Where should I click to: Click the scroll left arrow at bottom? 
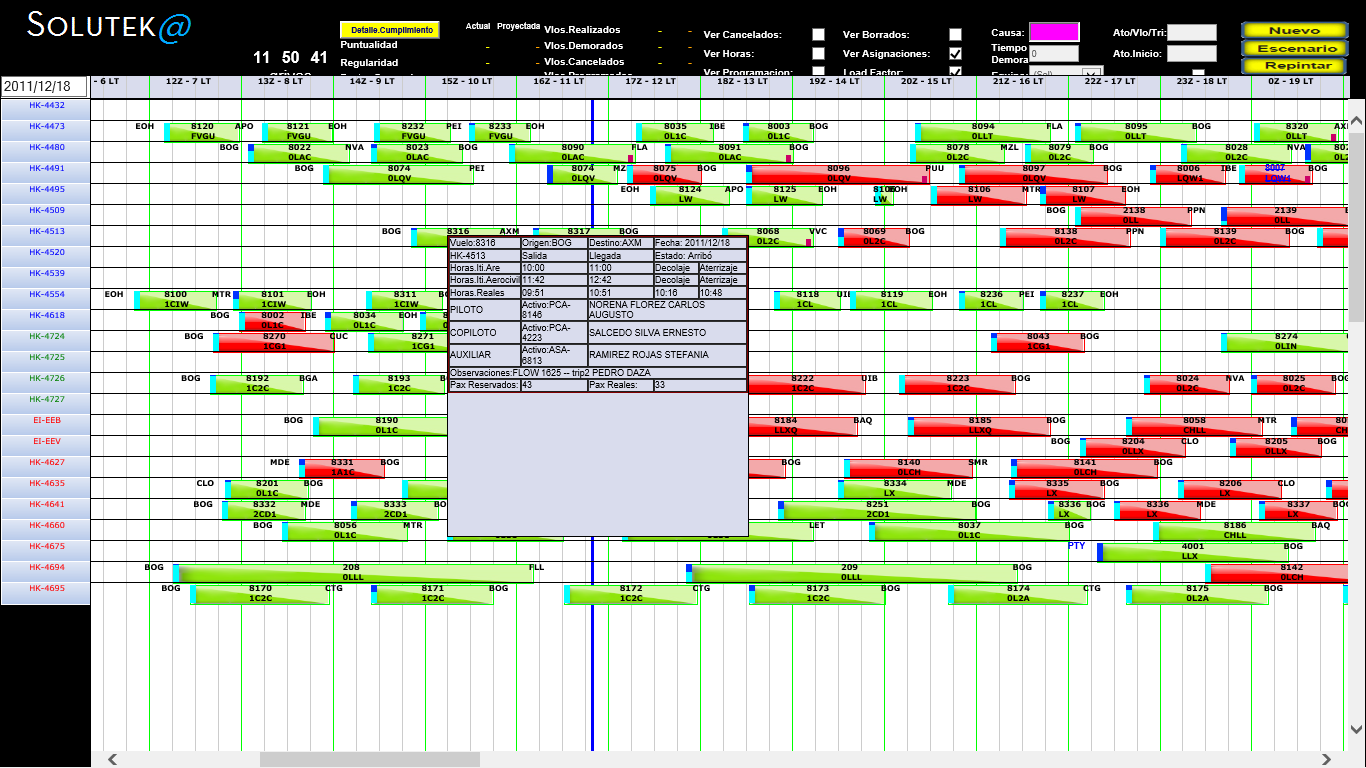[113, 759]
